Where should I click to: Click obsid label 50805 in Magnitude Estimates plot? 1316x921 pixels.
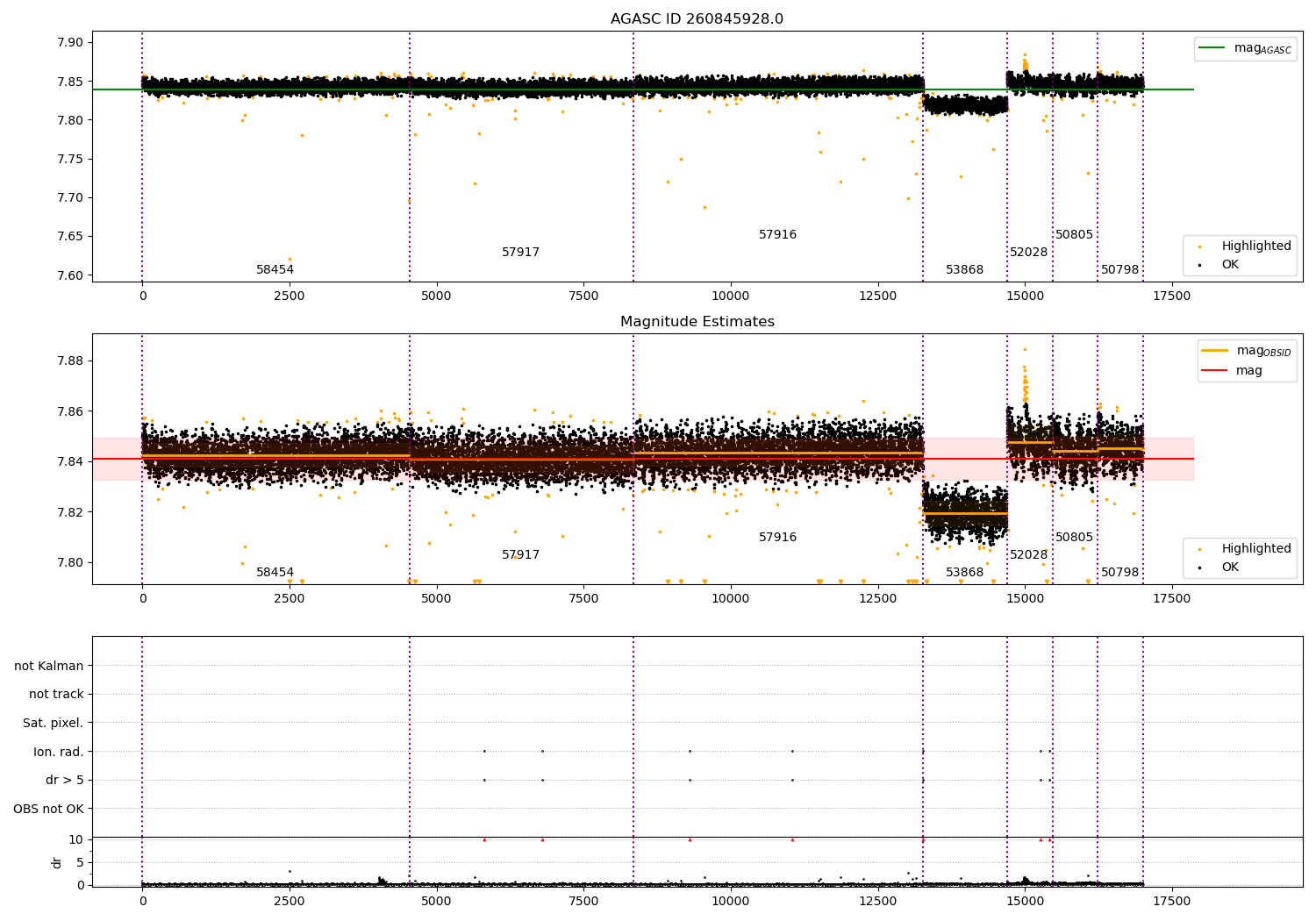coord(1074,537)
